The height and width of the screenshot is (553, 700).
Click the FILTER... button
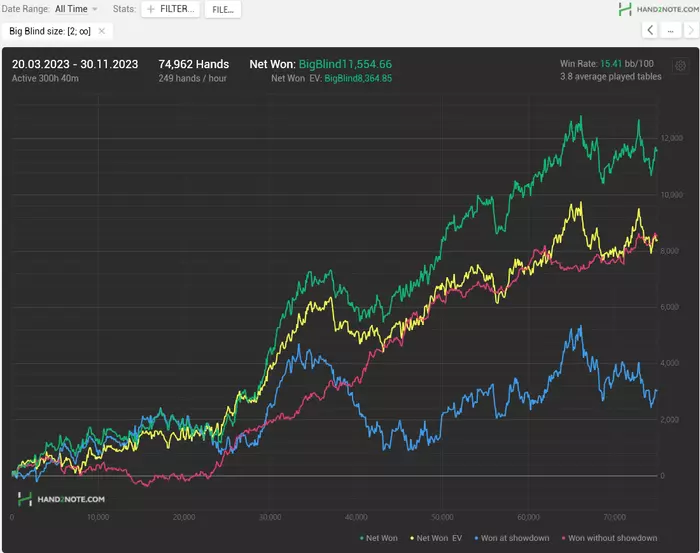[x=171, y=9]
